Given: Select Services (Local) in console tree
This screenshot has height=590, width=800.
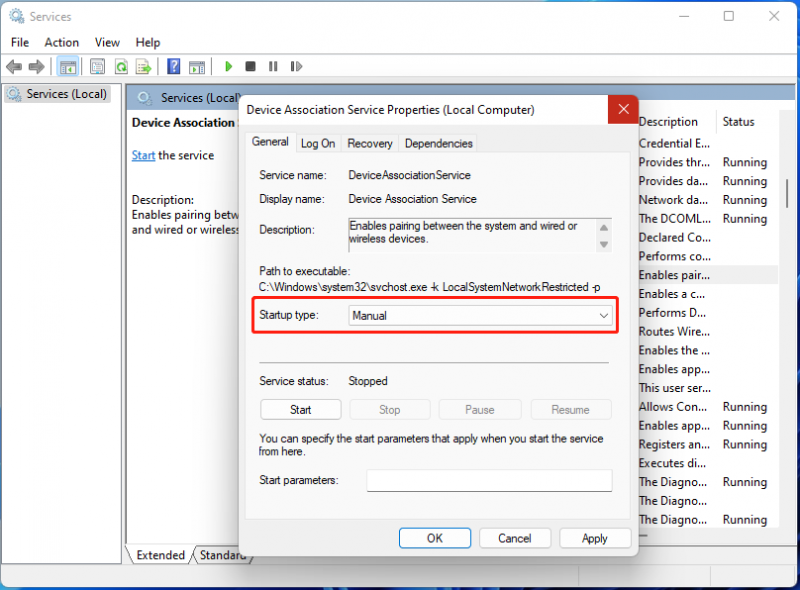Looking at the screenshot, I should tap(57, 94).
